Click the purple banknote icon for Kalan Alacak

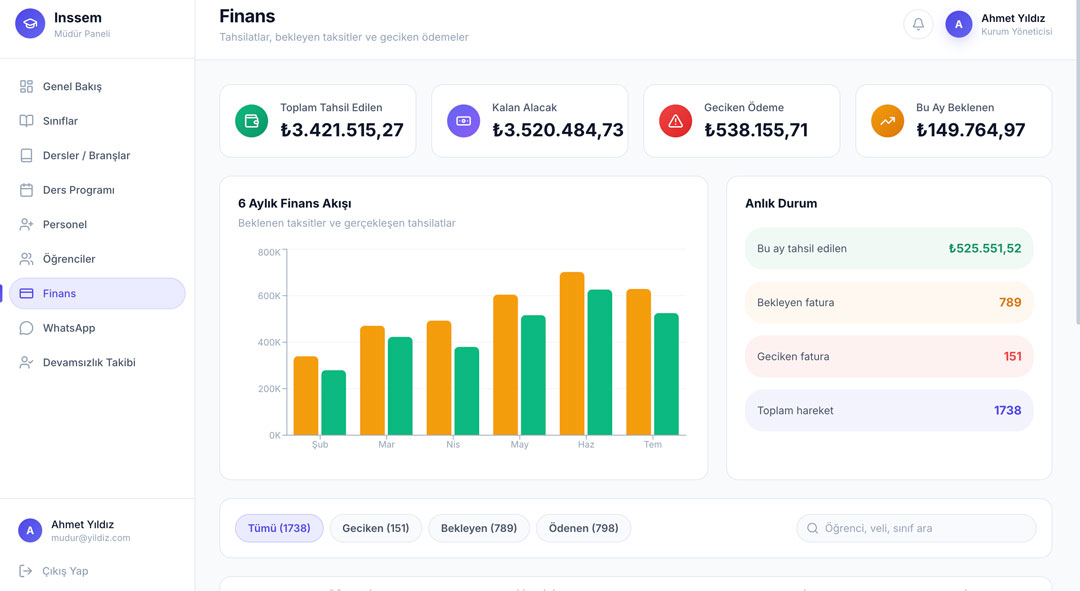coord(464,121)
